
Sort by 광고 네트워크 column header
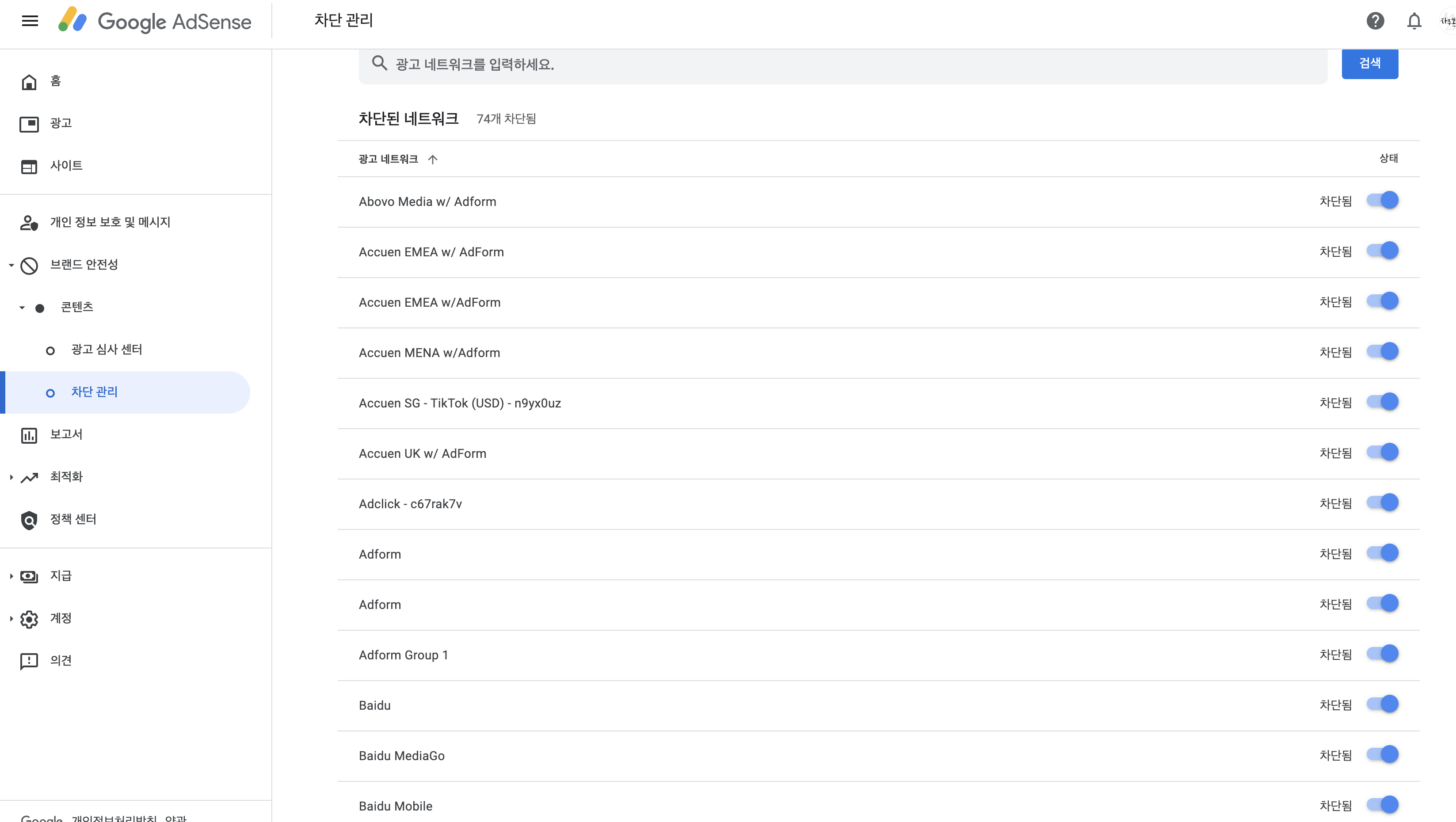pyautogui.click(x=388, y=159)
